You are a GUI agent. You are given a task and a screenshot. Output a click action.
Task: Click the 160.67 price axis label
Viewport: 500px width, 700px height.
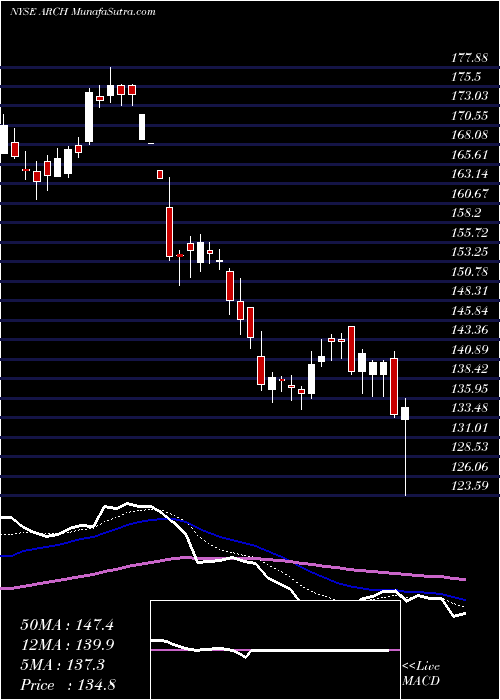coord(471,193)
